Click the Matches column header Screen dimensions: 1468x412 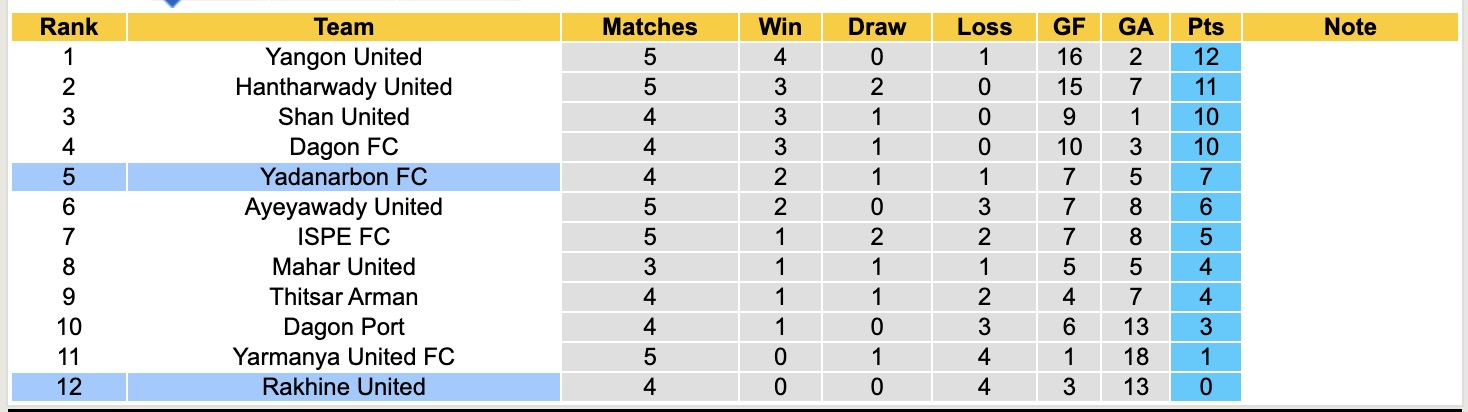coord(650,27)
